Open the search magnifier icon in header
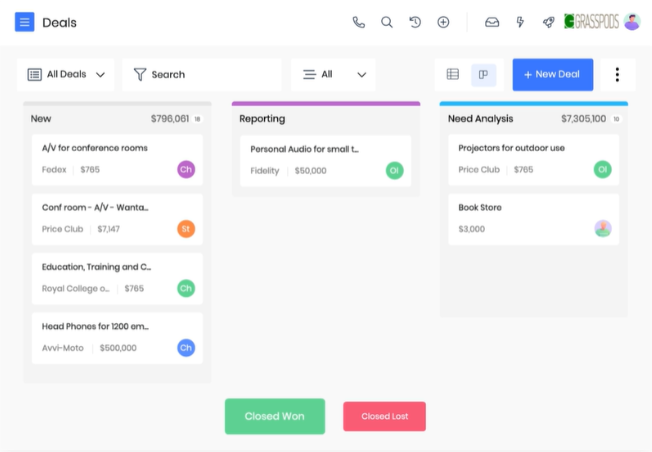 point(387,22)
